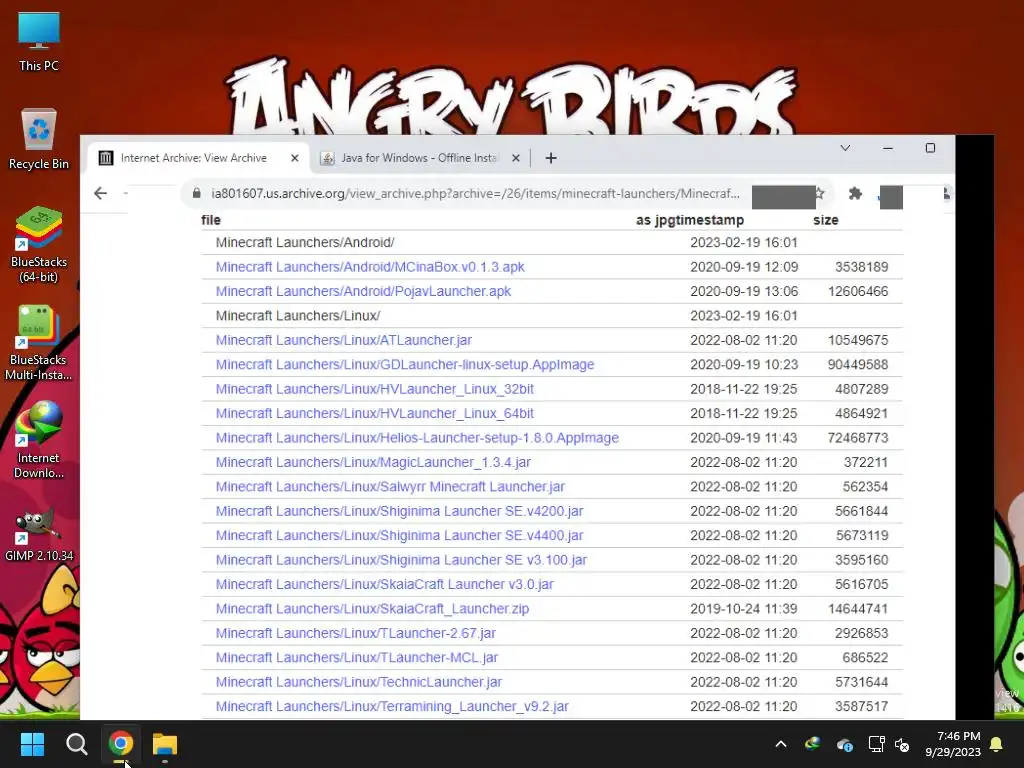Launch BlueStacks Multi-Instance shortcut
Viewport: 1024px width, 768px height.
39,343
